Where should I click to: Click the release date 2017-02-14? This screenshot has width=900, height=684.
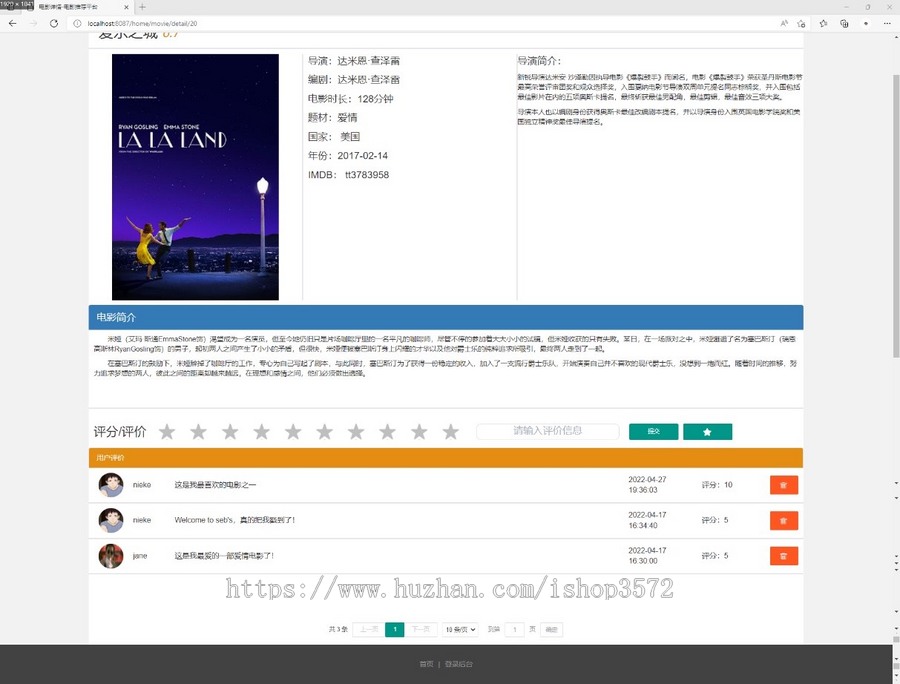(362, 156)
